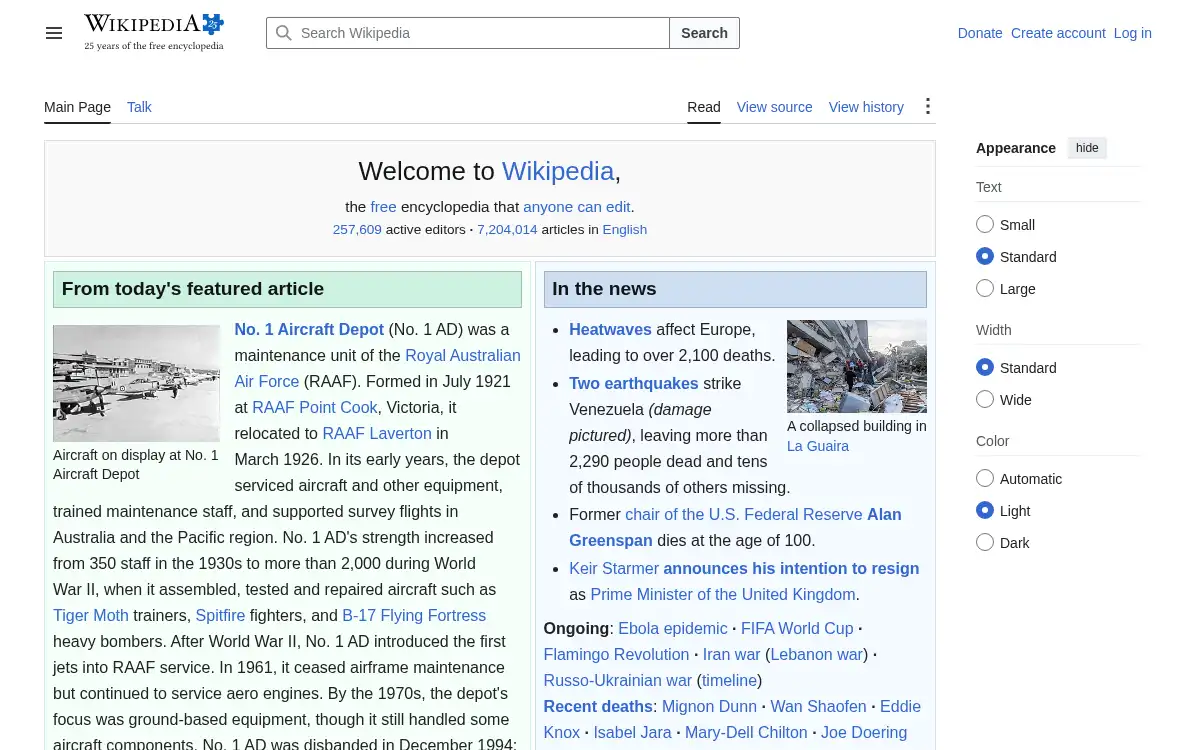Click the Joe Doering link
1200x750 pixels.
(864, 732)
